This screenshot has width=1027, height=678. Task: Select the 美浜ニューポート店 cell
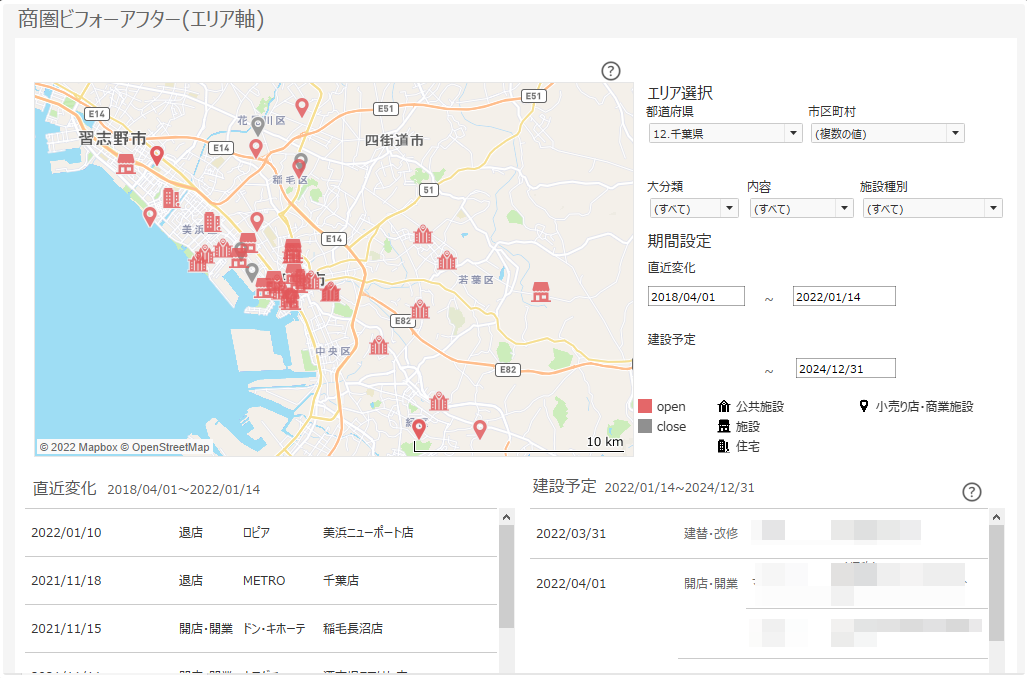click(368, 533)
